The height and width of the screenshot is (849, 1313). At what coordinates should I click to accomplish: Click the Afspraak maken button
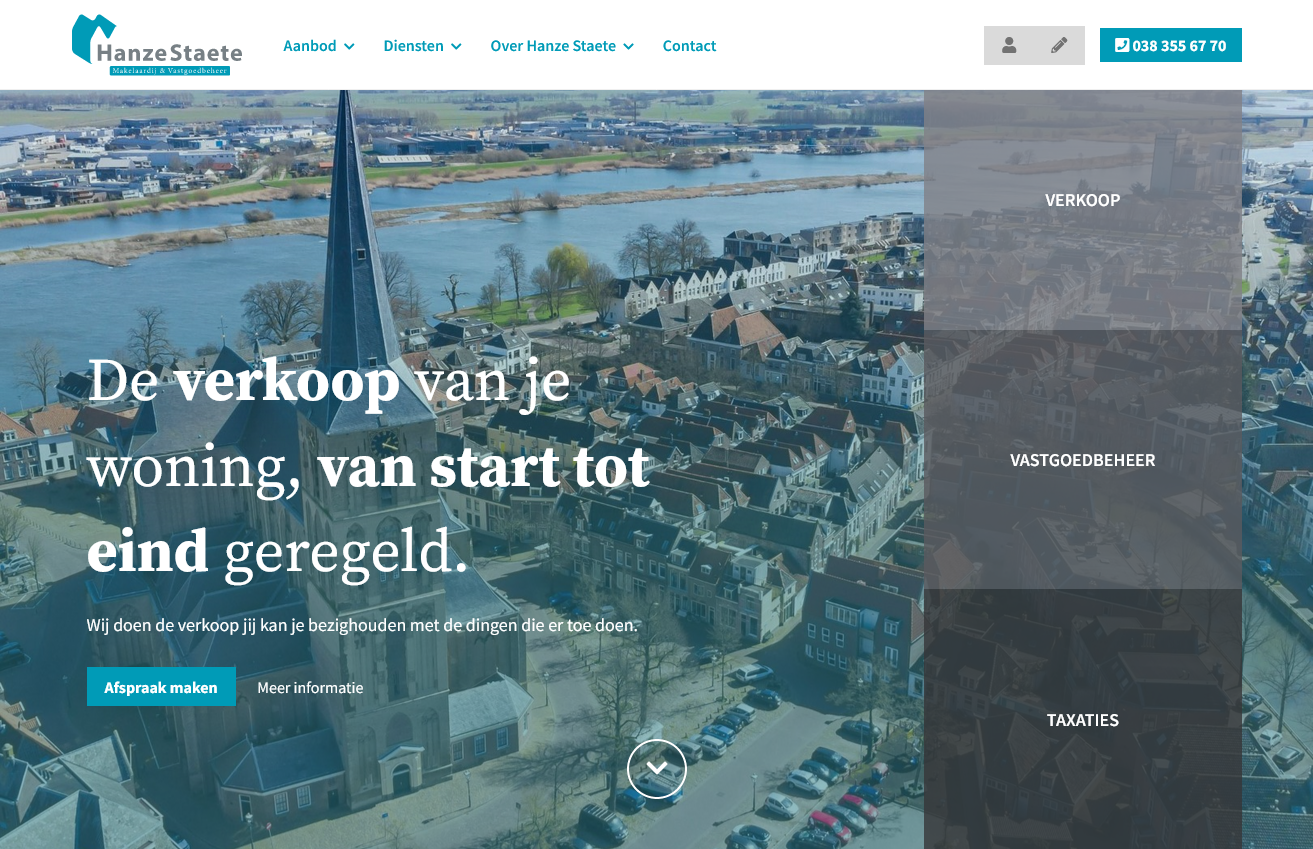pyautogui.click(x=161, y=687)
